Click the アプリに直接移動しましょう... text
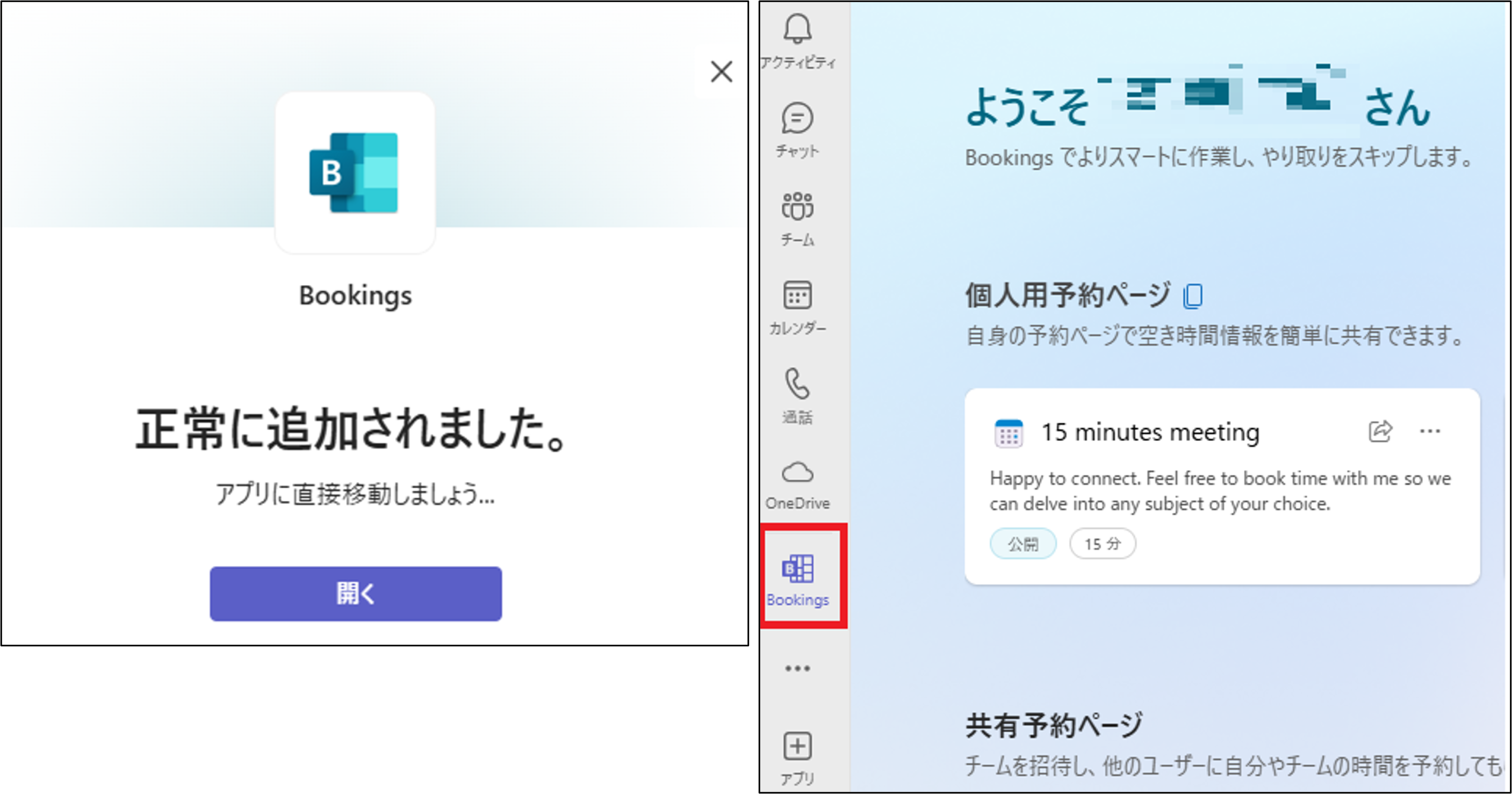 (355, 494)
